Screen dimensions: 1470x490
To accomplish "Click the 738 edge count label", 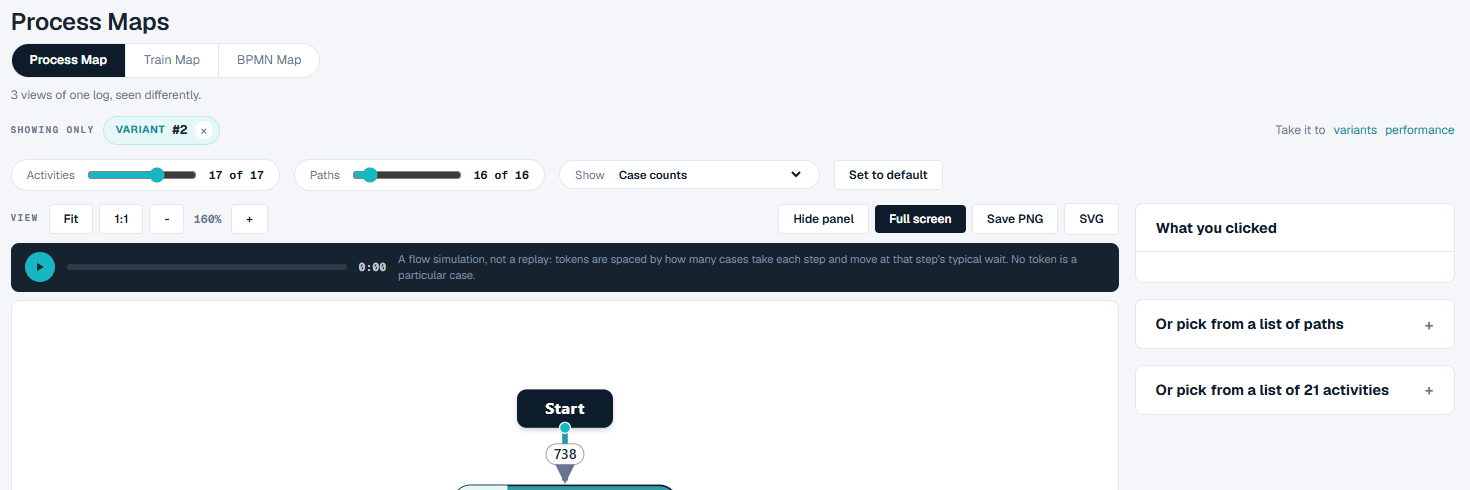I will pos(565,454).
